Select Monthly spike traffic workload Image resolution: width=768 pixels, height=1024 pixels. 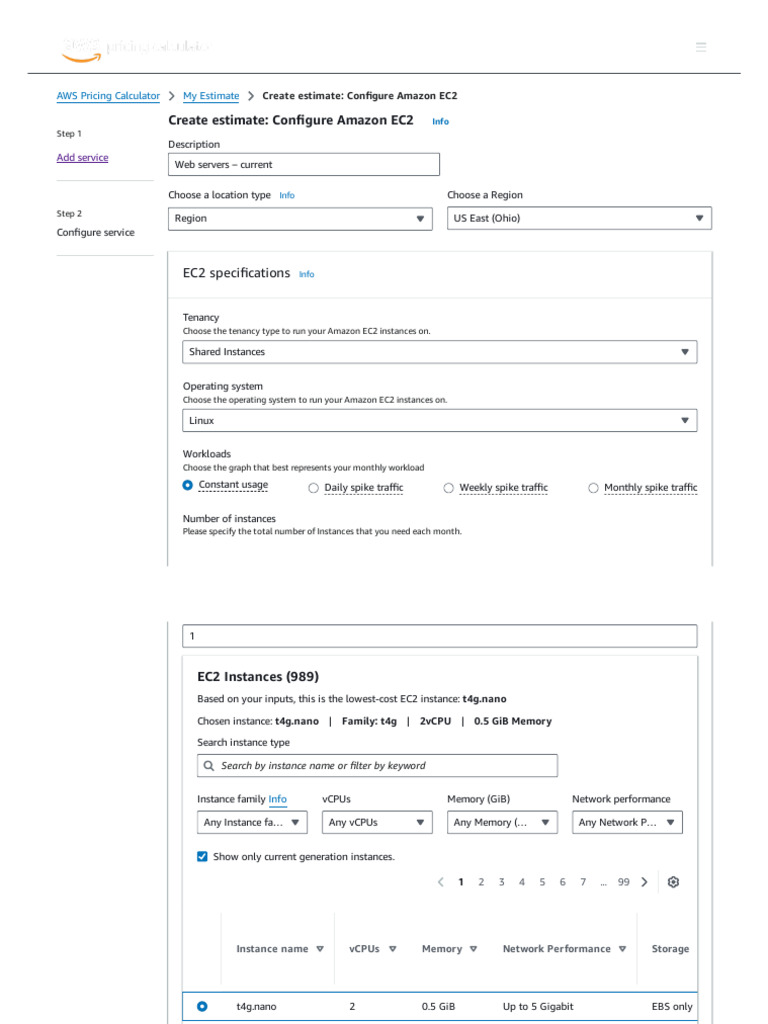tap(593, 488)
